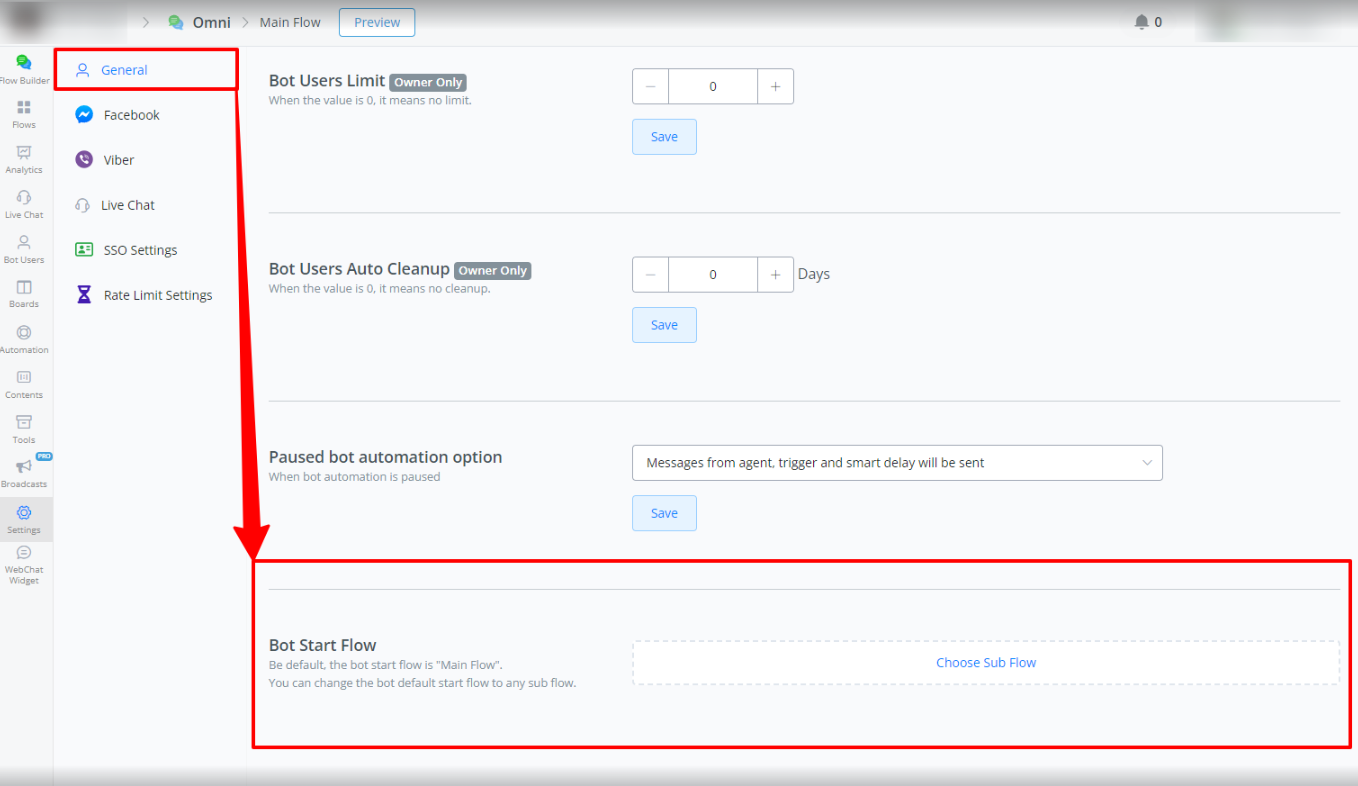Open Rate Limit Settings tab
Viewport: 1358px width, 786px height.
[x=157, y=295]
